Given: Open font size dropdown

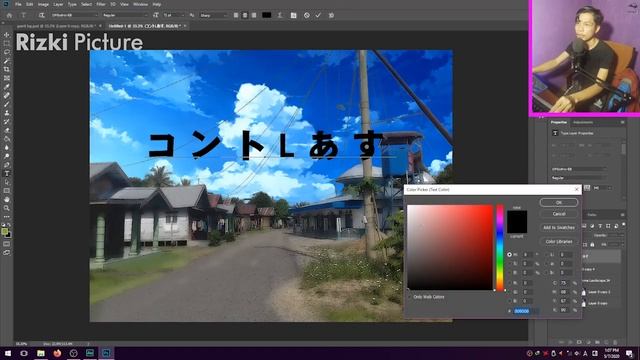Looking at the screenshot, I should (173, 15).
